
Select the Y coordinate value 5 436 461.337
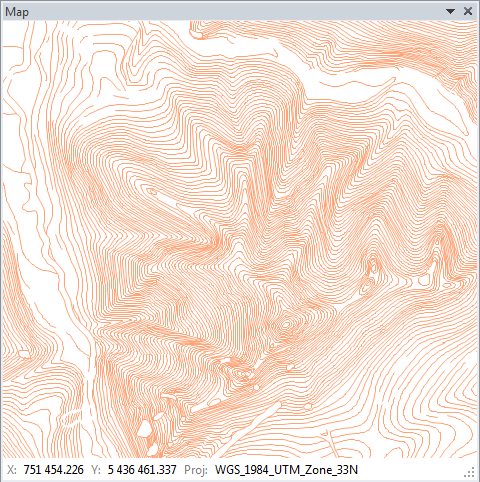142,470
